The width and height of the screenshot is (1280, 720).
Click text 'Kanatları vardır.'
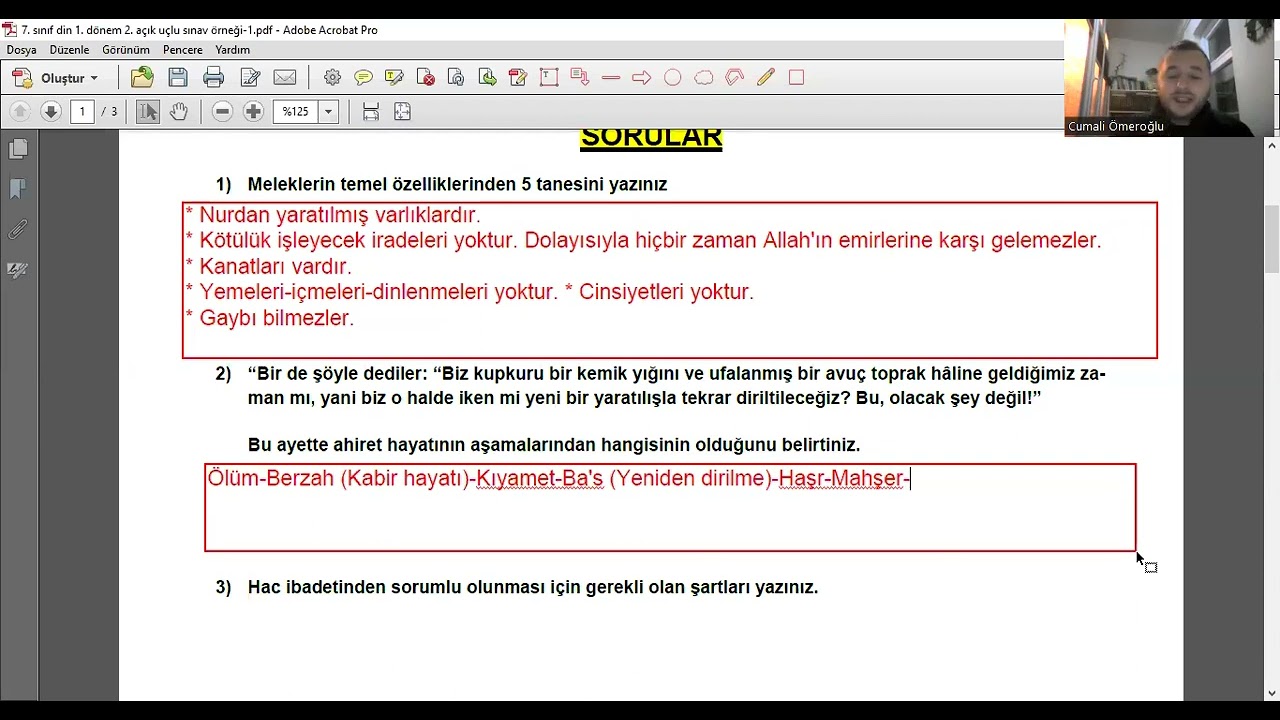tap(275, 267)
